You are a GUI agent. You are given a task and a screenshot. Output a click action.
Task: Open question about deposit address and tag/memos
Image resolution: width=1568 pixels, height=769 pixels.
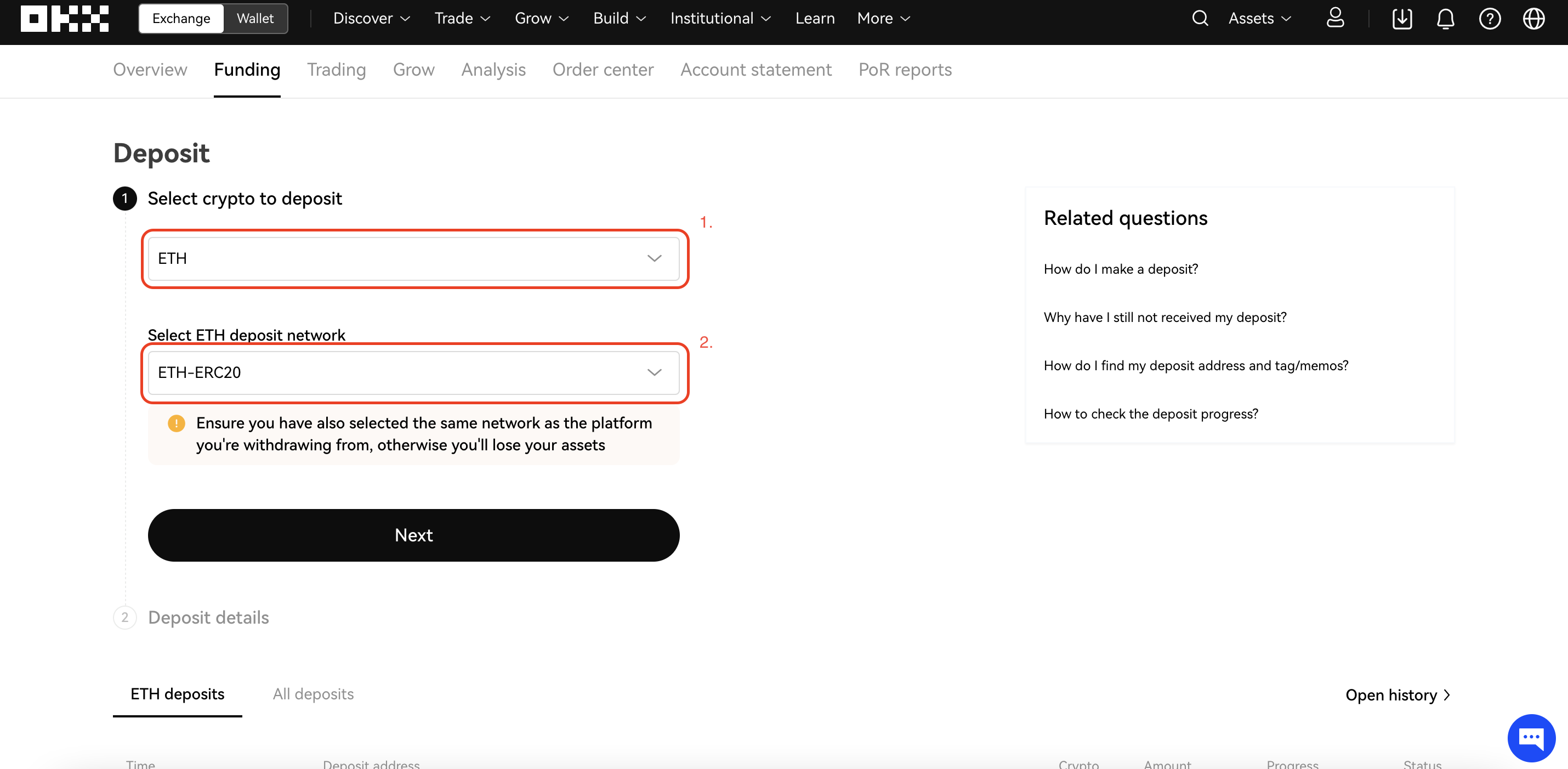[x=1196, y=365]
